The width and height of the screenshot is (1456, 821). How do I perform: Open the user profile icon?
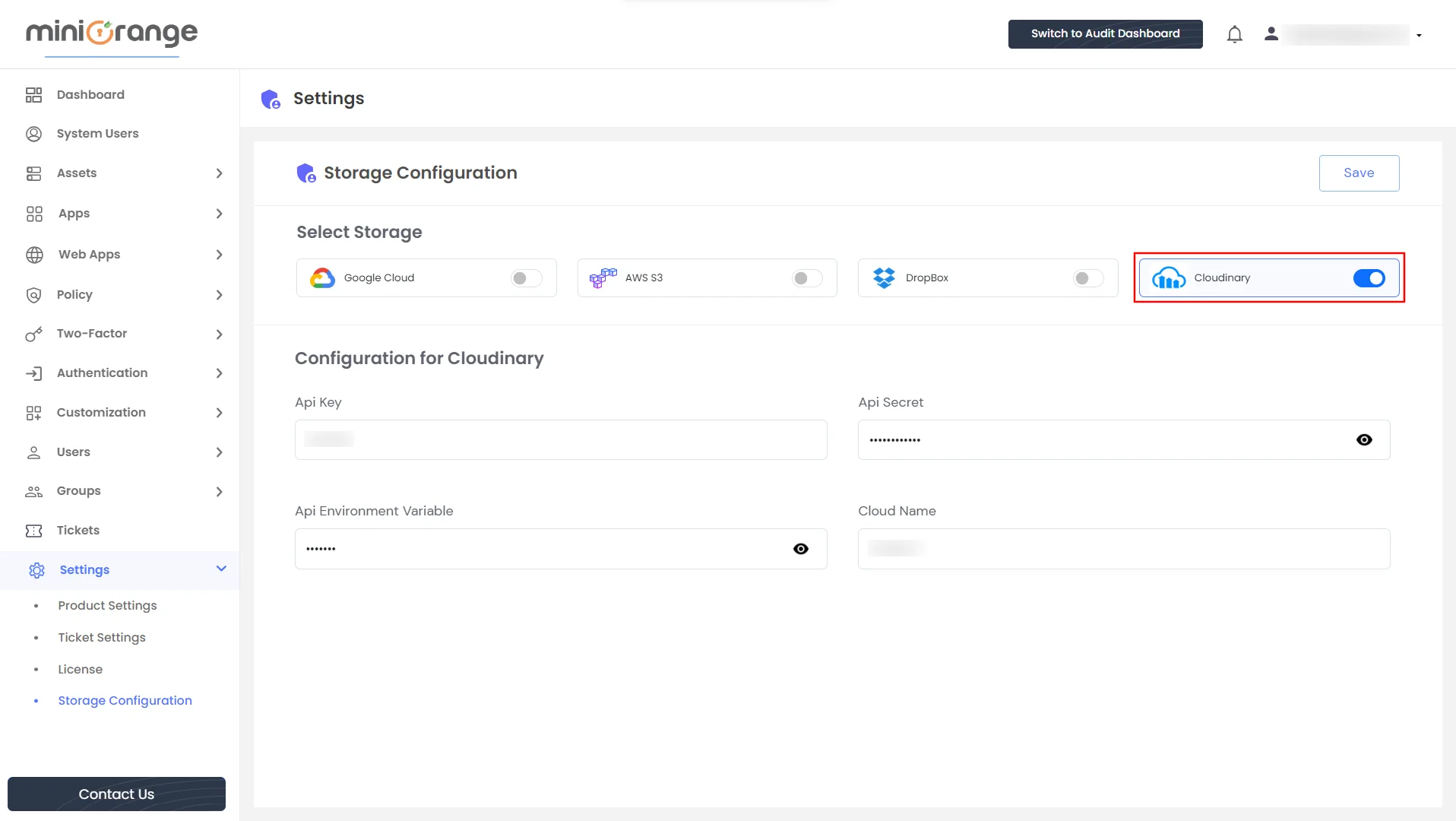1271,33
